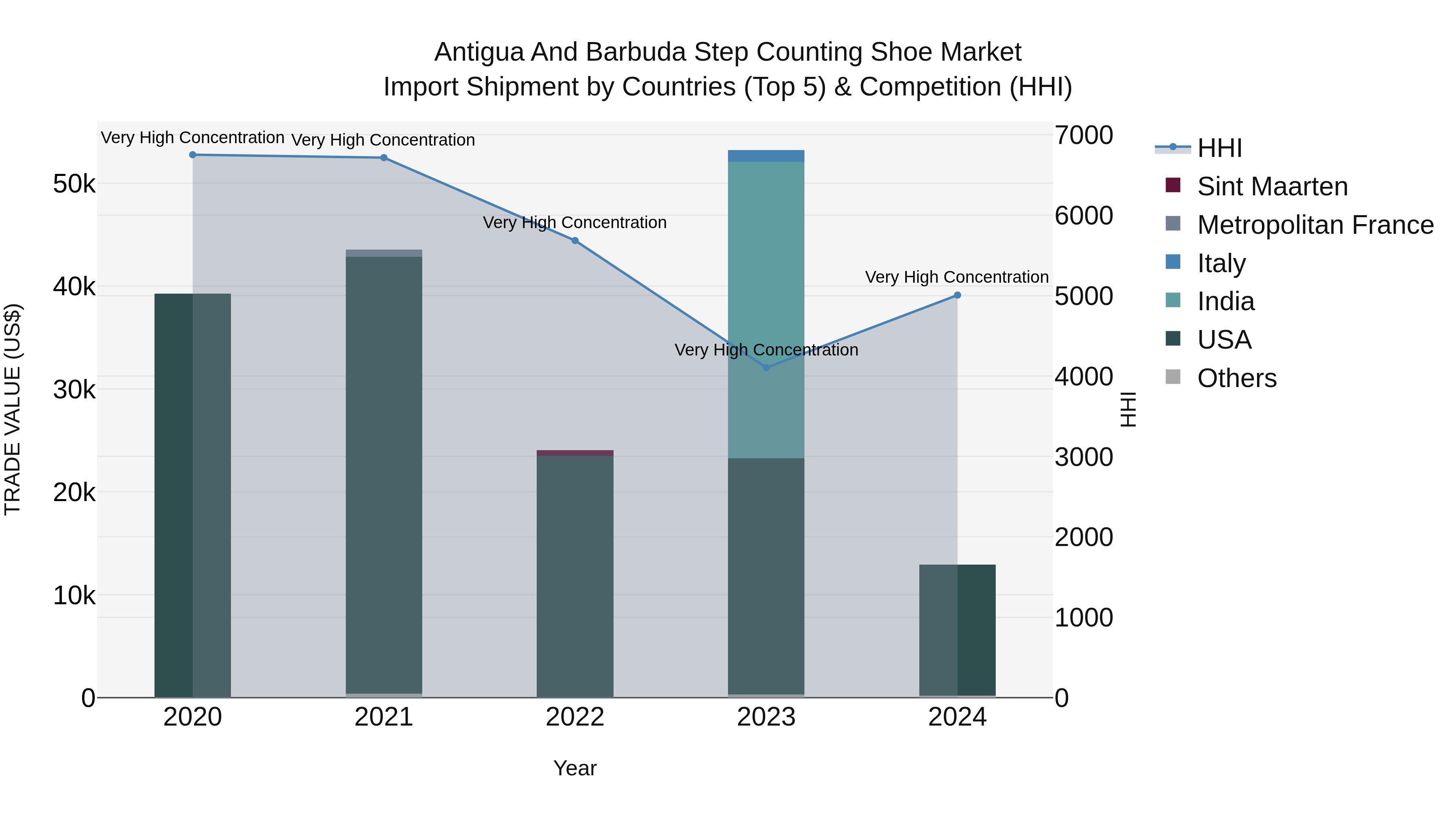
Task: Click the 1000 right-axis tick label
Action: click(x=1084, y=617)
